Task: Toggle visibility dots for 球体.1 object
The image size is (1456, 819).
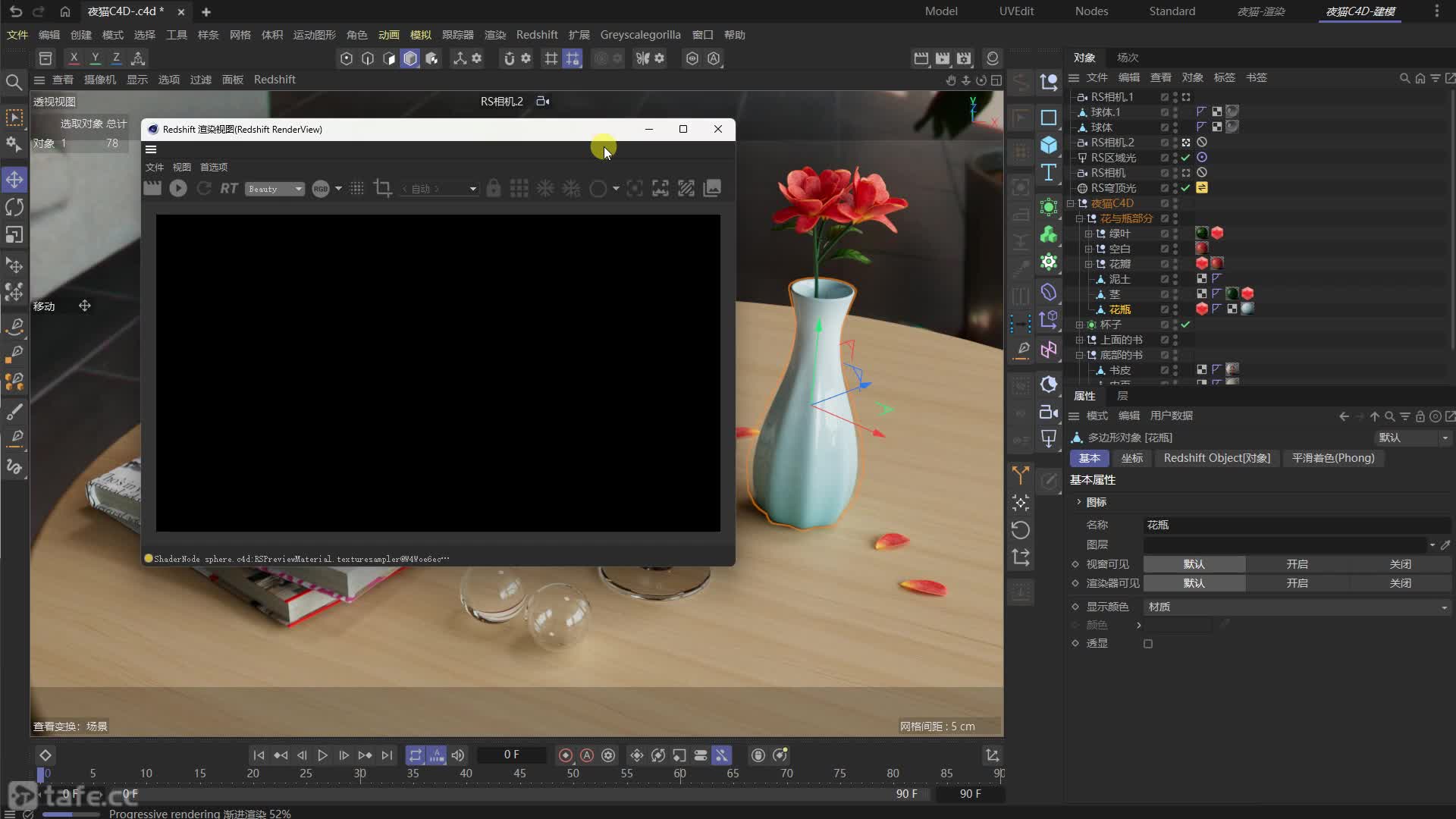Action: (x=1175, y=112)
